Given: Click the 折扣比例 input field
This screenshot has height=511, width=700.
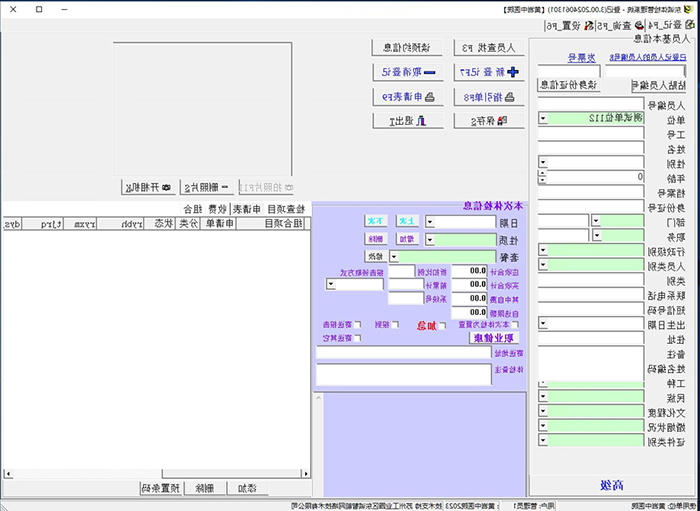Looking at the screenshot, I should tap(402, 270).
